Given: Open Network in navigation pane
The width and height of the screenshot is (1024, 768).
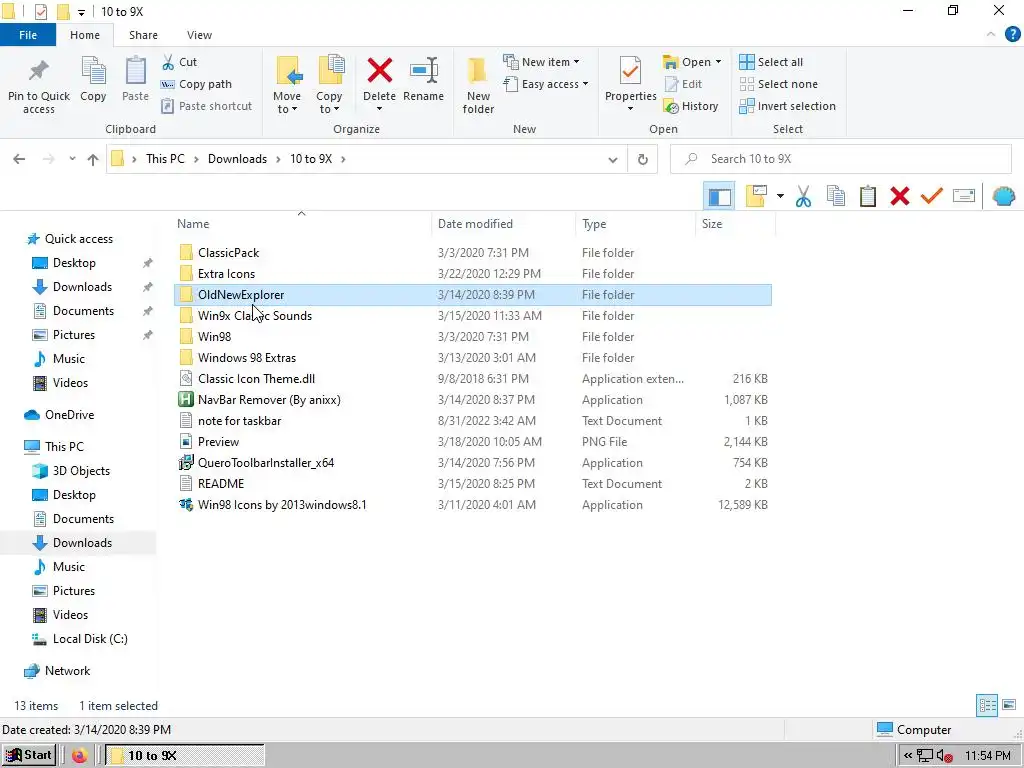Looking at the screenshot, I should pos(67,671).
